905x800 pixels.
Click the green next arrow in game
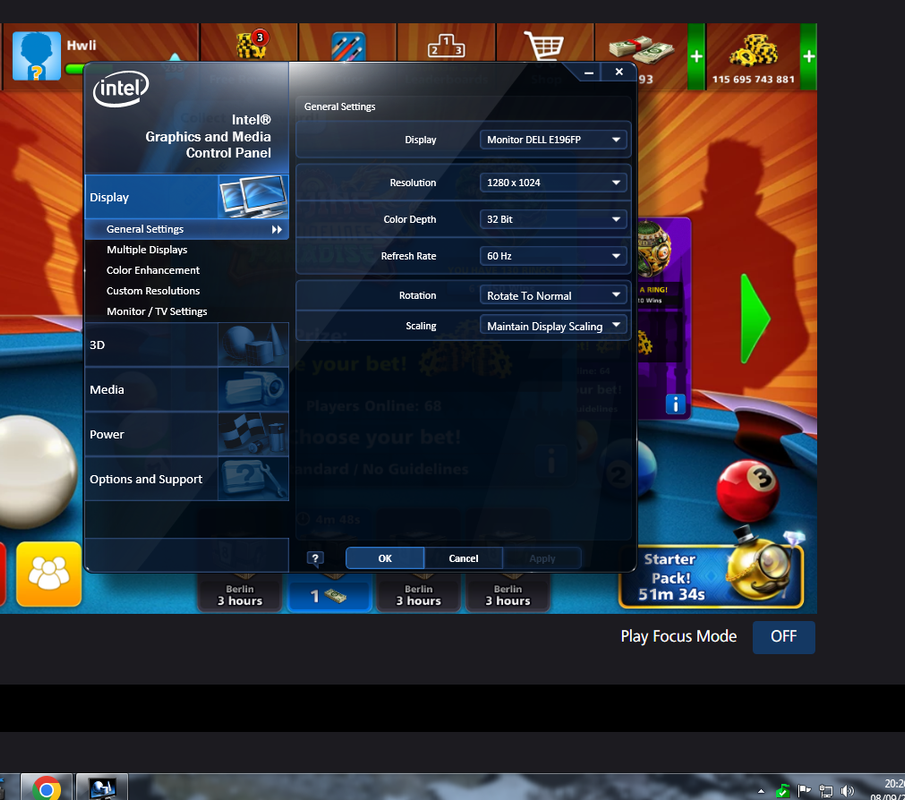[x=755, y=319]
